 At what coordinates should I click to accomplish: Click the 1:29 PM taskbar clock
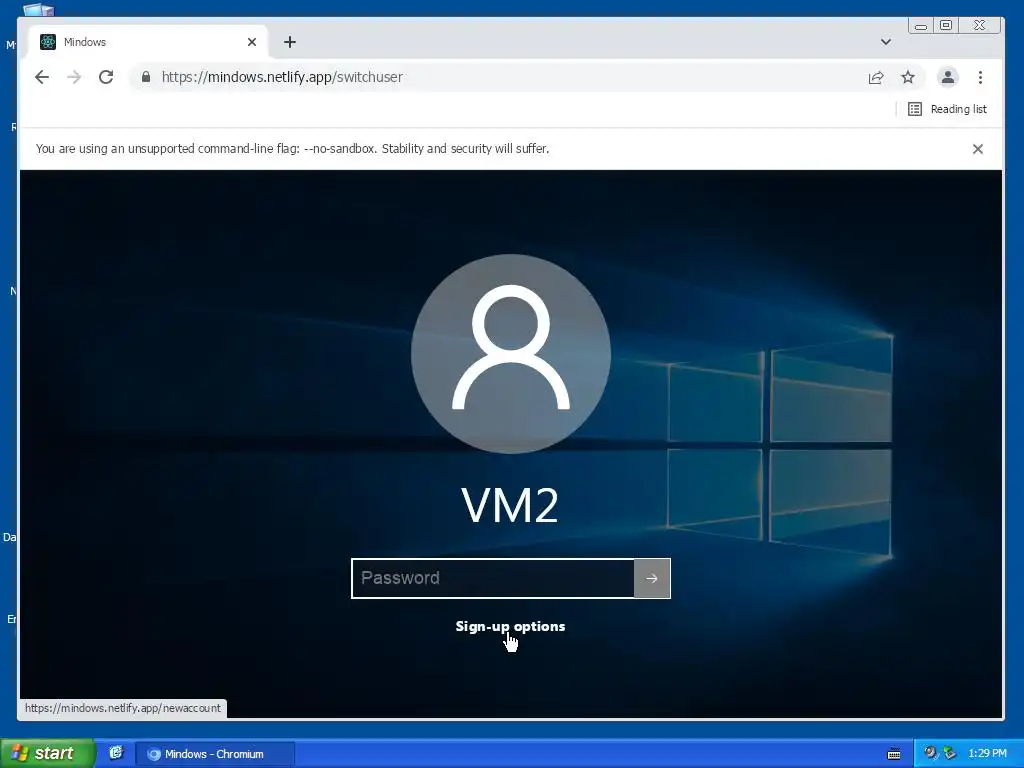tap(987, 753)
